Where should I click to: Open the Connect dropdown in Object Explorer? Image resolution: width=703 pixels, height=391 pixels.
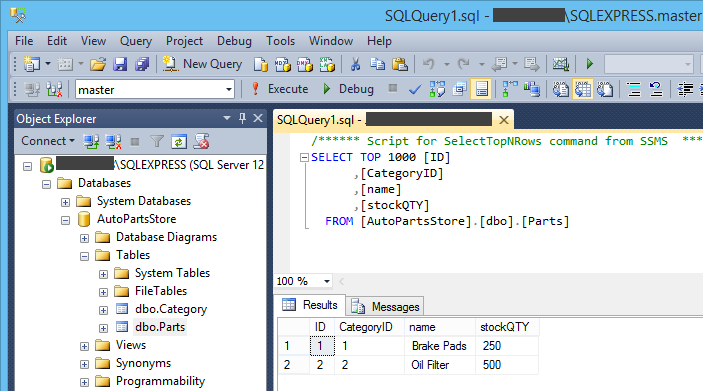(x=48, y=141)
